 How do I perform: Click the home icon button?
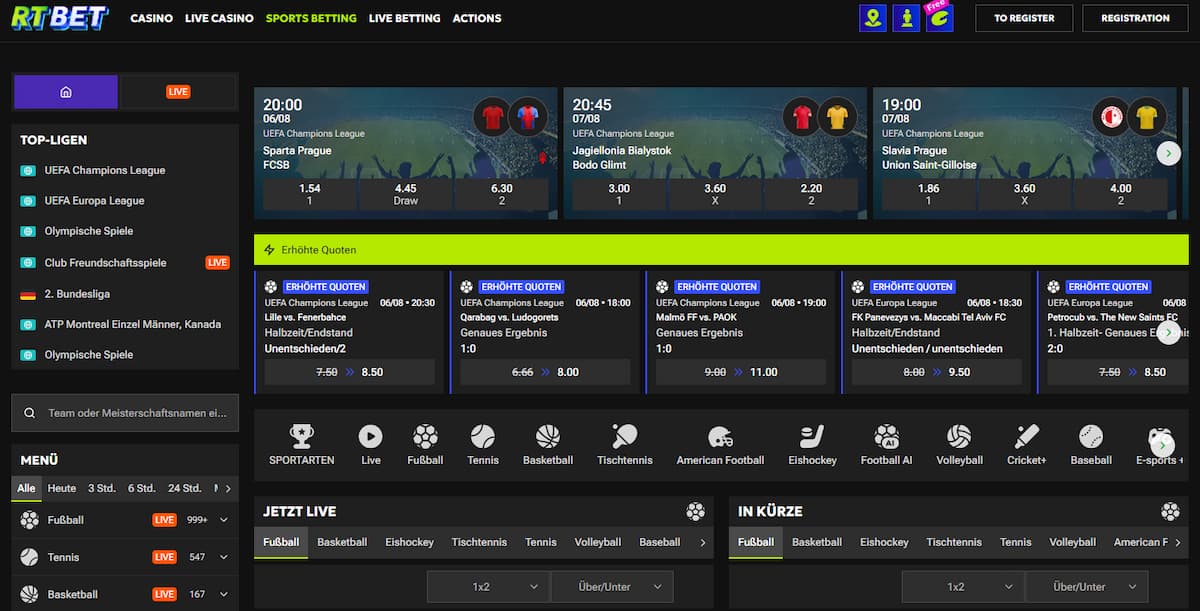pyautogui.click(x=66, y=92)
